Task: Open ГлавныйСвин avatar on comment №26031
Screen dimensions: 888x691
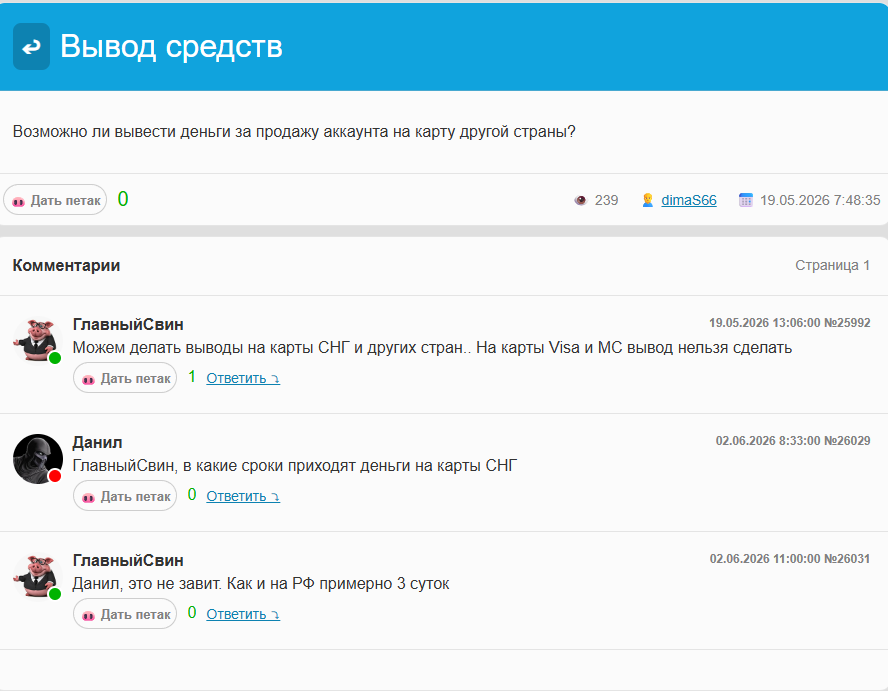Action: pyautogui.click(x=37, y=577)
